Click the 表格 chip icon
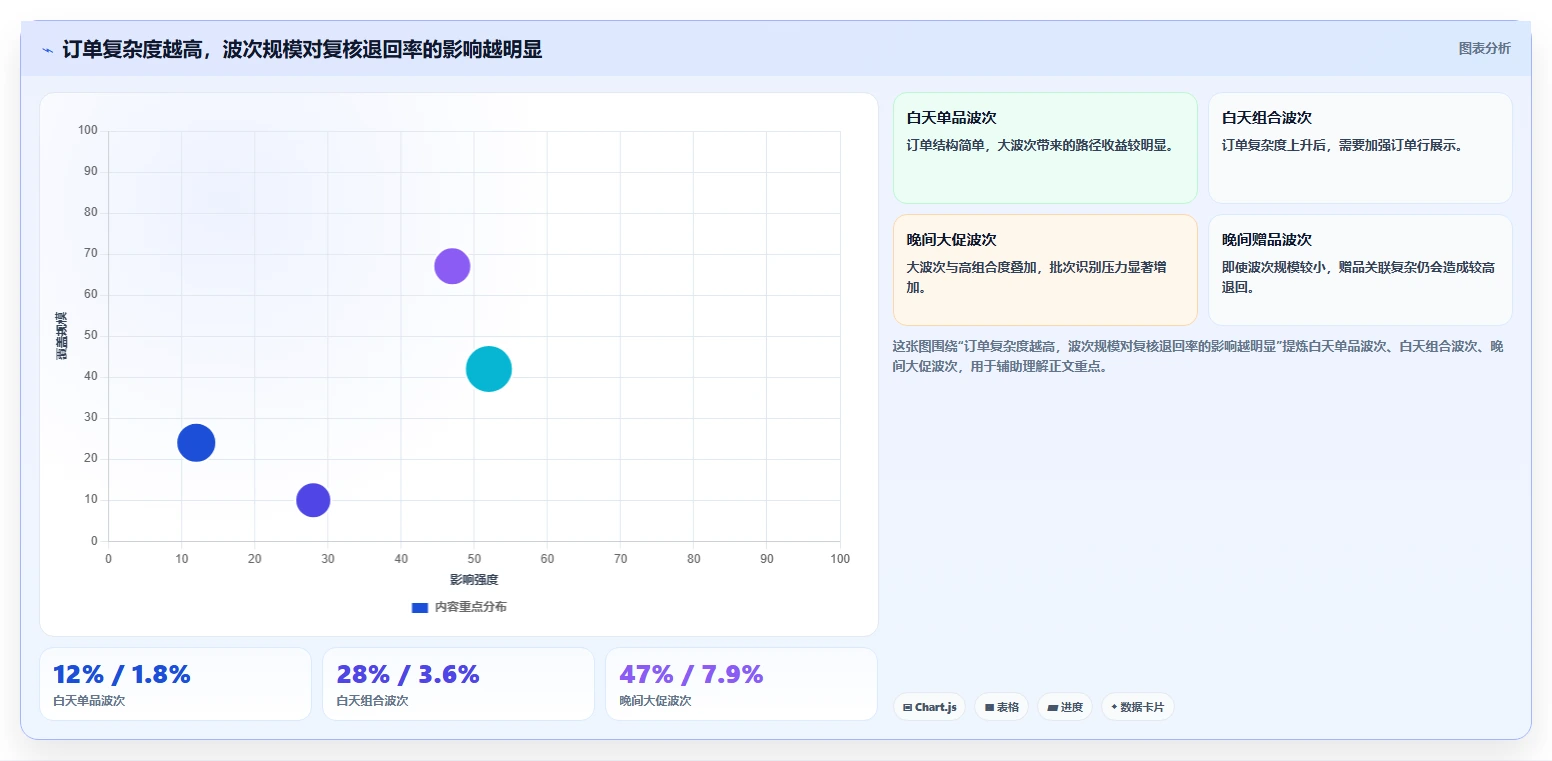 point(989,707)
